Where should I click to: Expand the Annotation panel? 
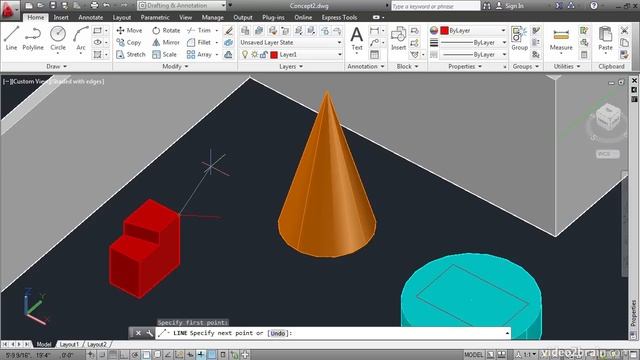click(366, 66)
